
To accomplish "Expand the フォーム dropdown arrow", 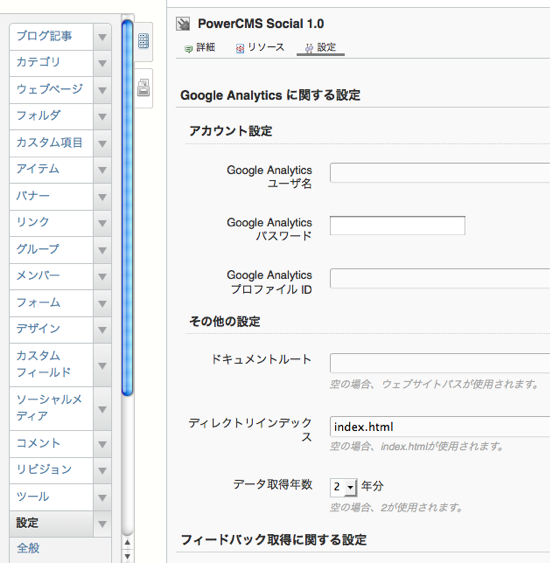I will (102, 303).
